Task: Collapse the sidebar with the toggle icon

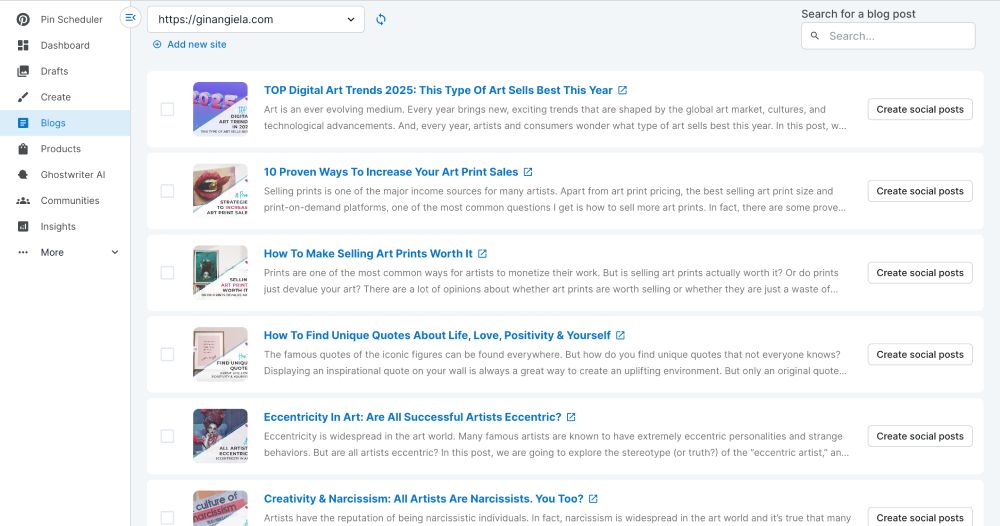Action: (130, 18)
